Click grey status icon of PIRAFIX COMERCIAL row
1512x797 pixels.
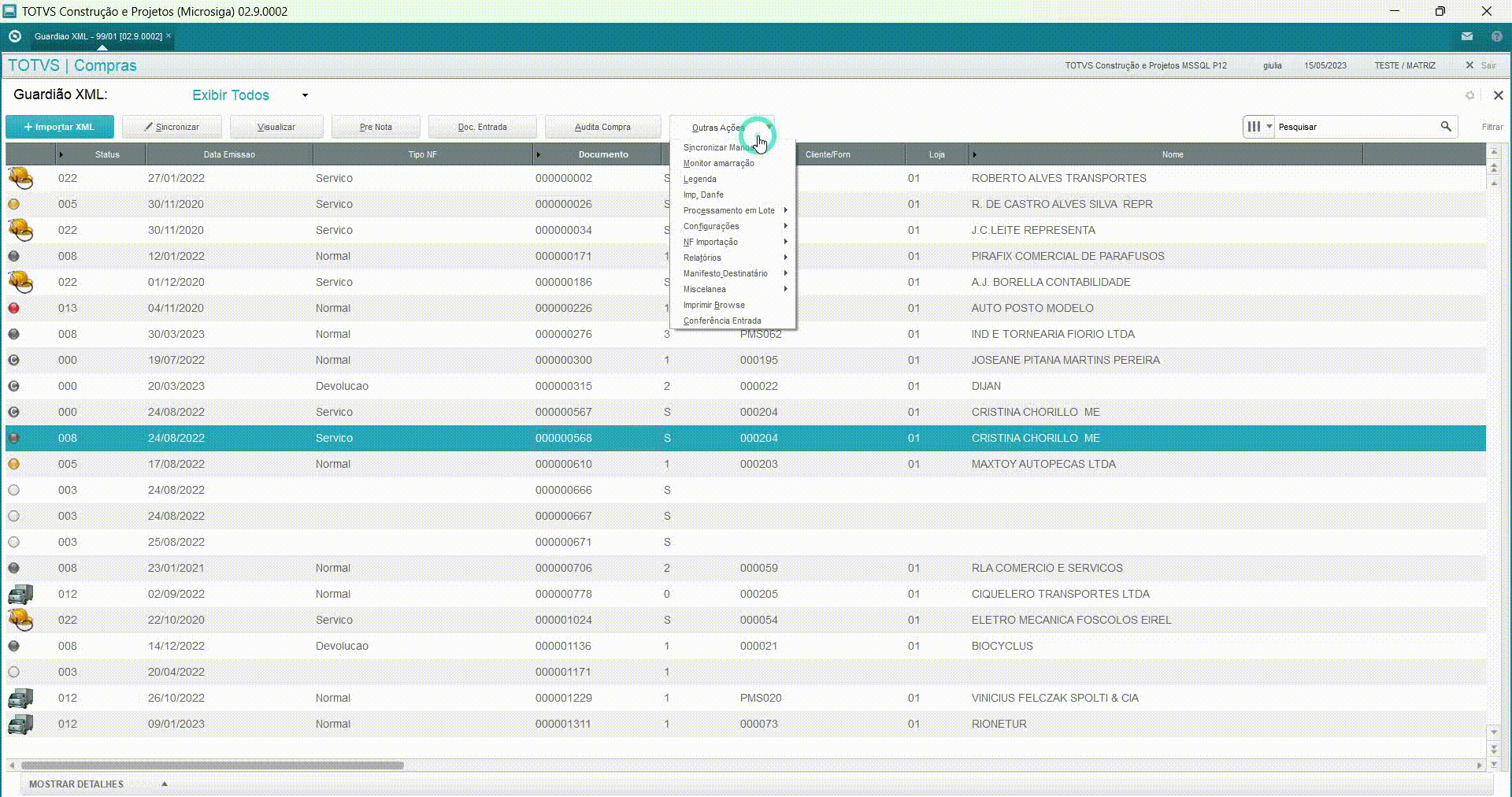point(13,256)
